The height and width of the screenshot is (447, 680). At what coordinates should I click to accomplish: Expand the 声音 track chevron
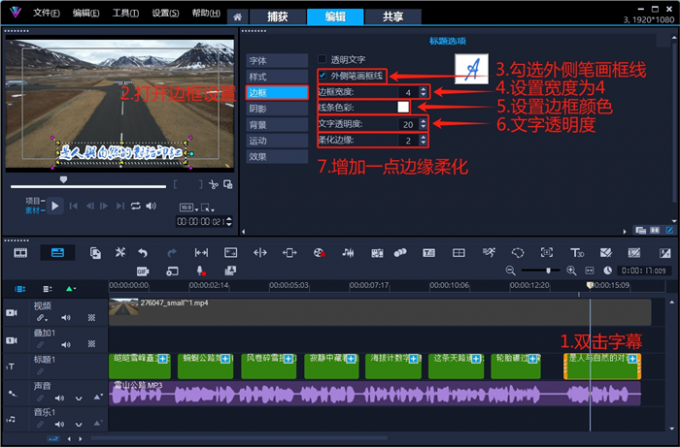tap(78, 398)
